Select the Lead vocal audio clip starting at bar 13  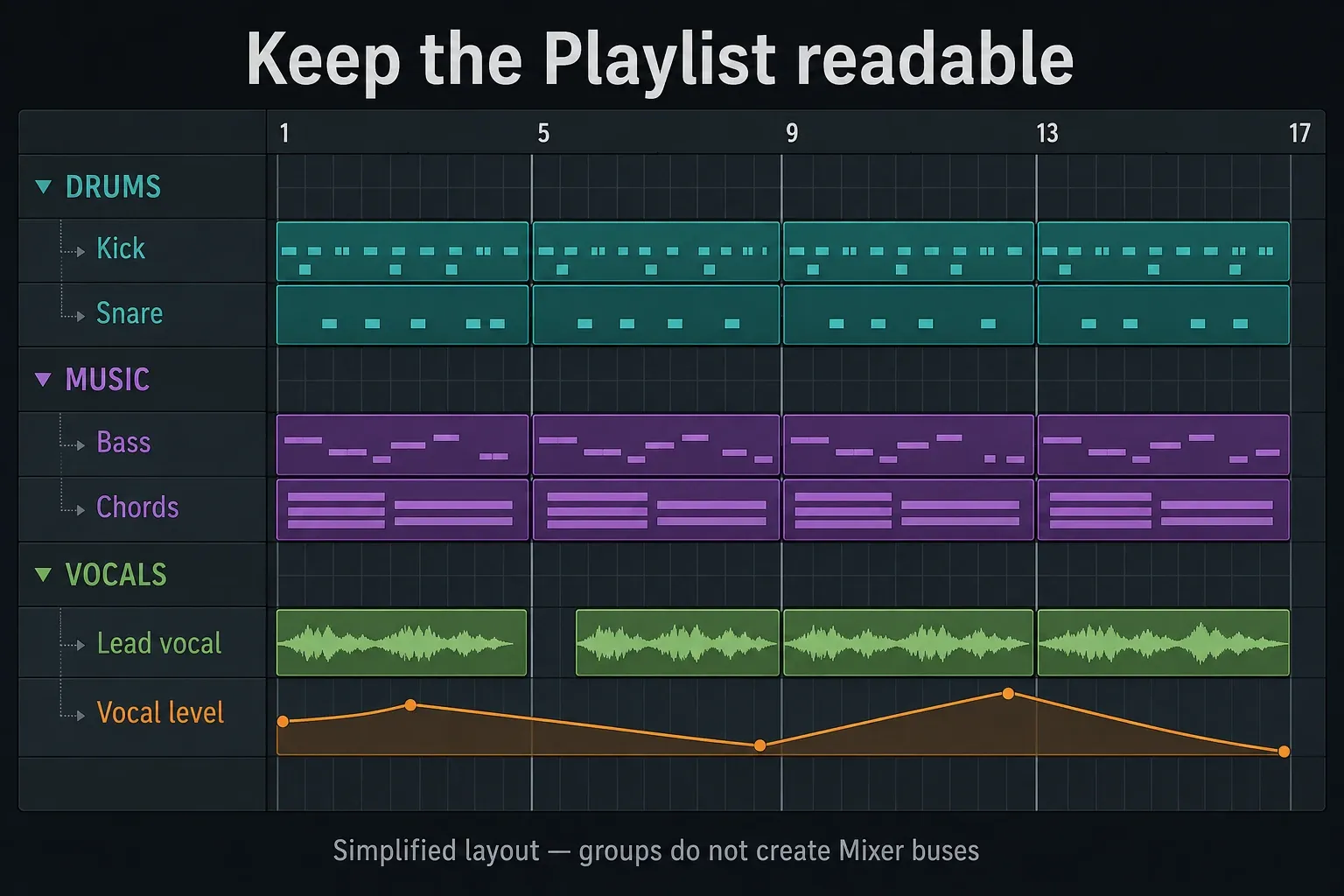[x=1164, y=643]
